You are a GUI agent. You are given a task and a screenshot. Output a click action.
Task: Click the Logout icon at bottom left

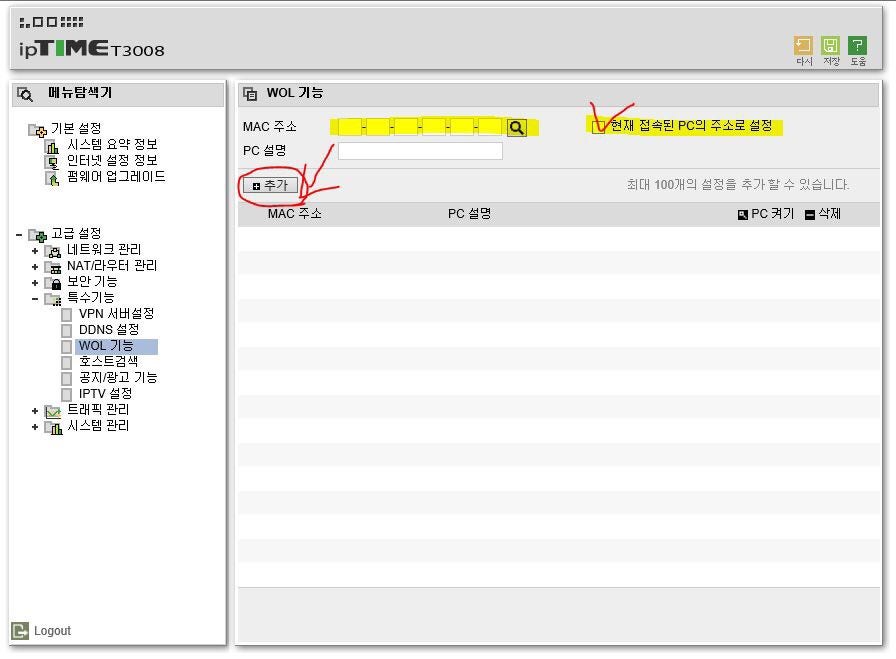point(20,631)
